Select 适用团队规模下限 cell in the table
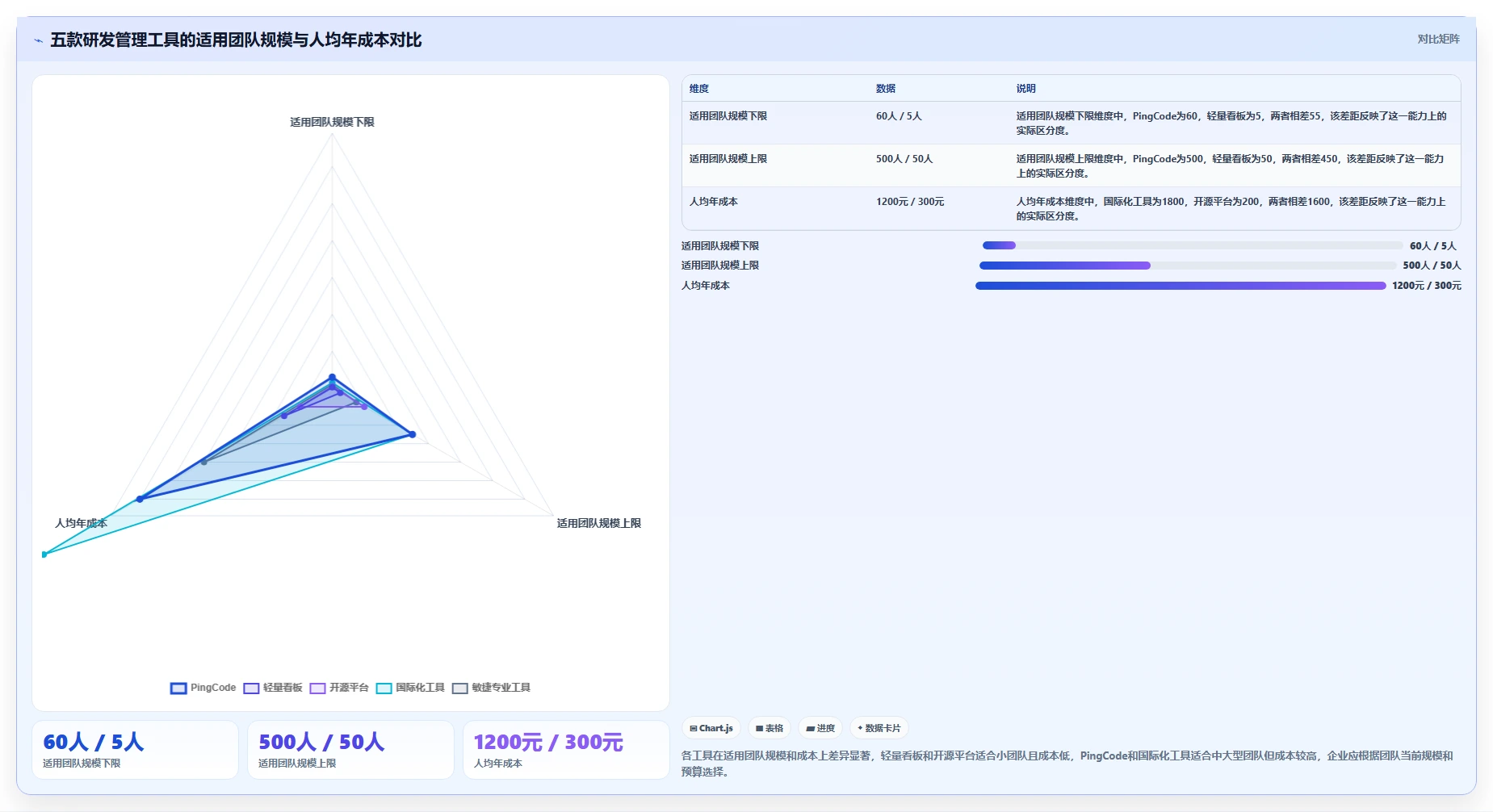 [728, 116]
